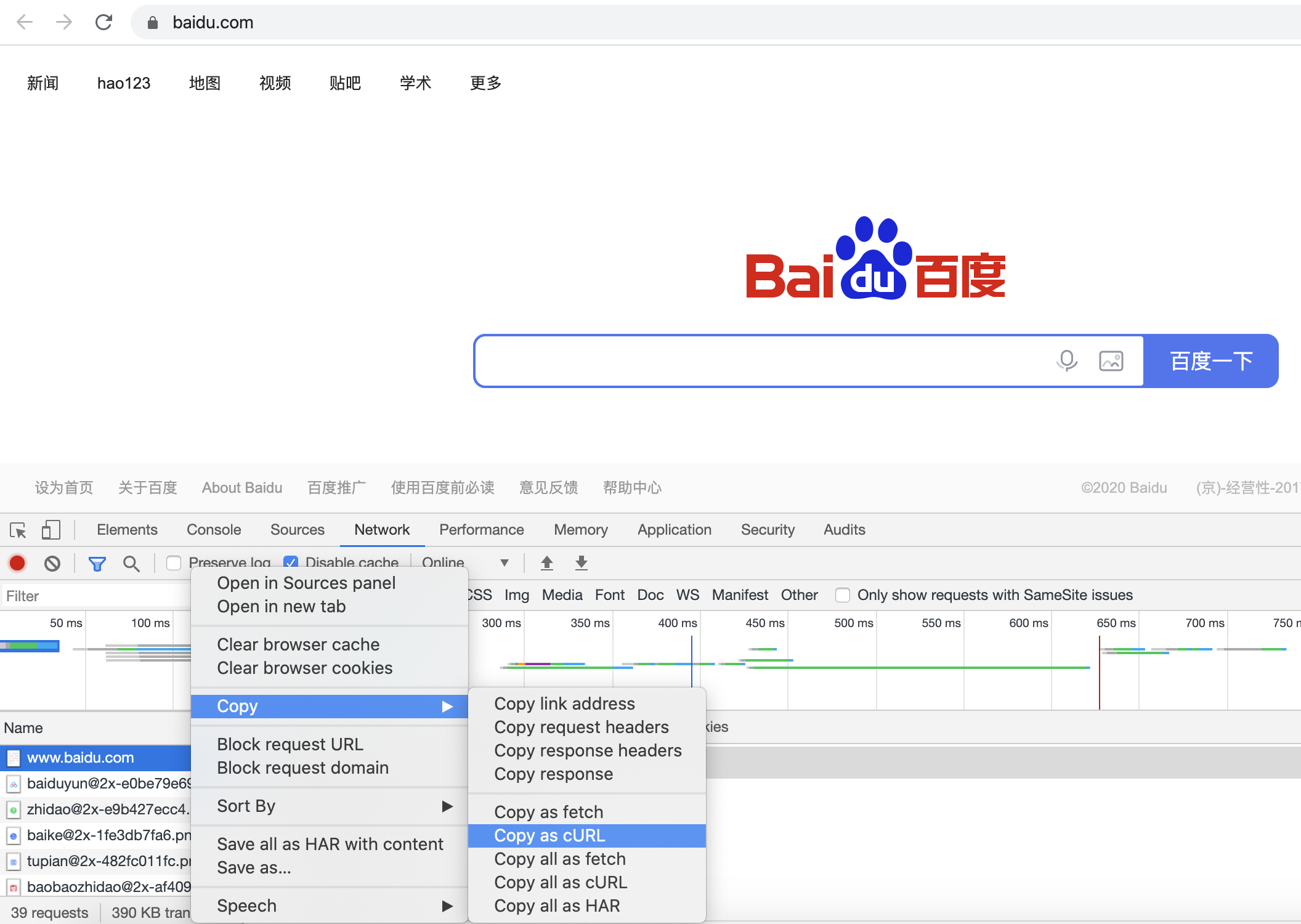Choose Copy as fetch
This screenshot has height=924, width=1301.
point(587,813)
